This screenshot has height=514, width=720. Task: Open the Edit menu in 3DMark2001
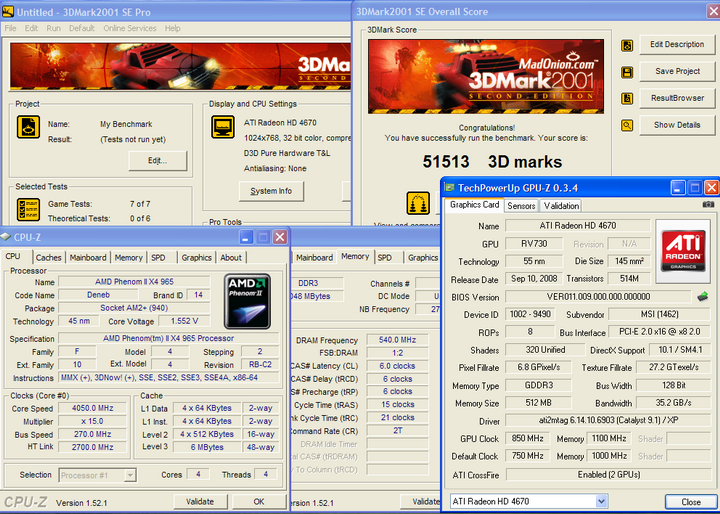tap(31, 28)
